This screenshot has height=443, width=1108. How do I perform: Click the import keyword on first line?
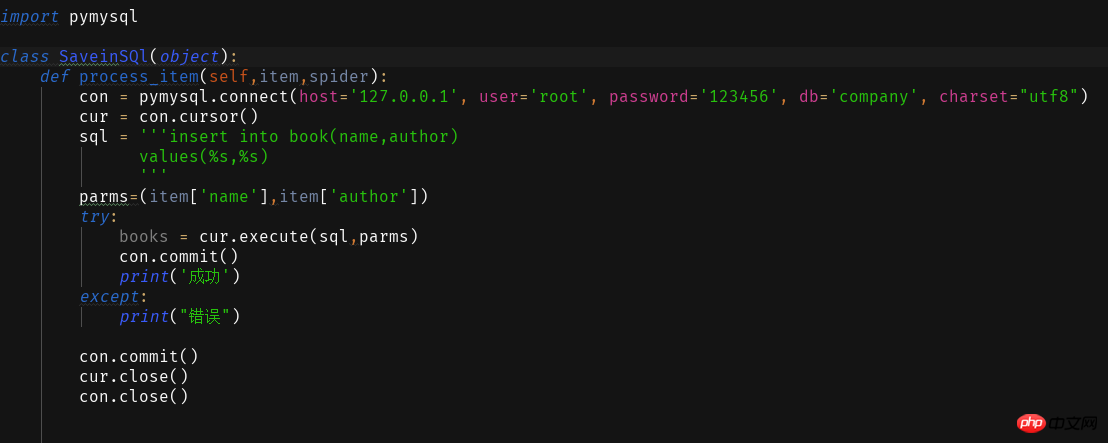point(29,16)
